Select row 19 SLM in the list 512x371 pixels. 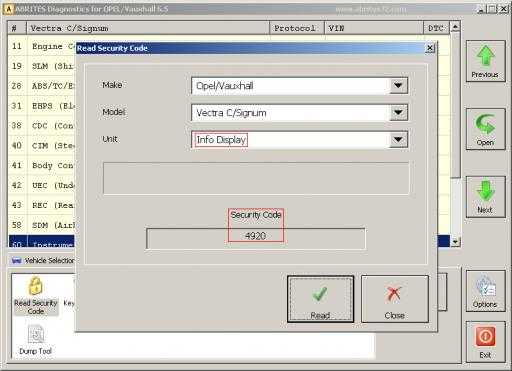pyautogui.click(x=42, y=66)
